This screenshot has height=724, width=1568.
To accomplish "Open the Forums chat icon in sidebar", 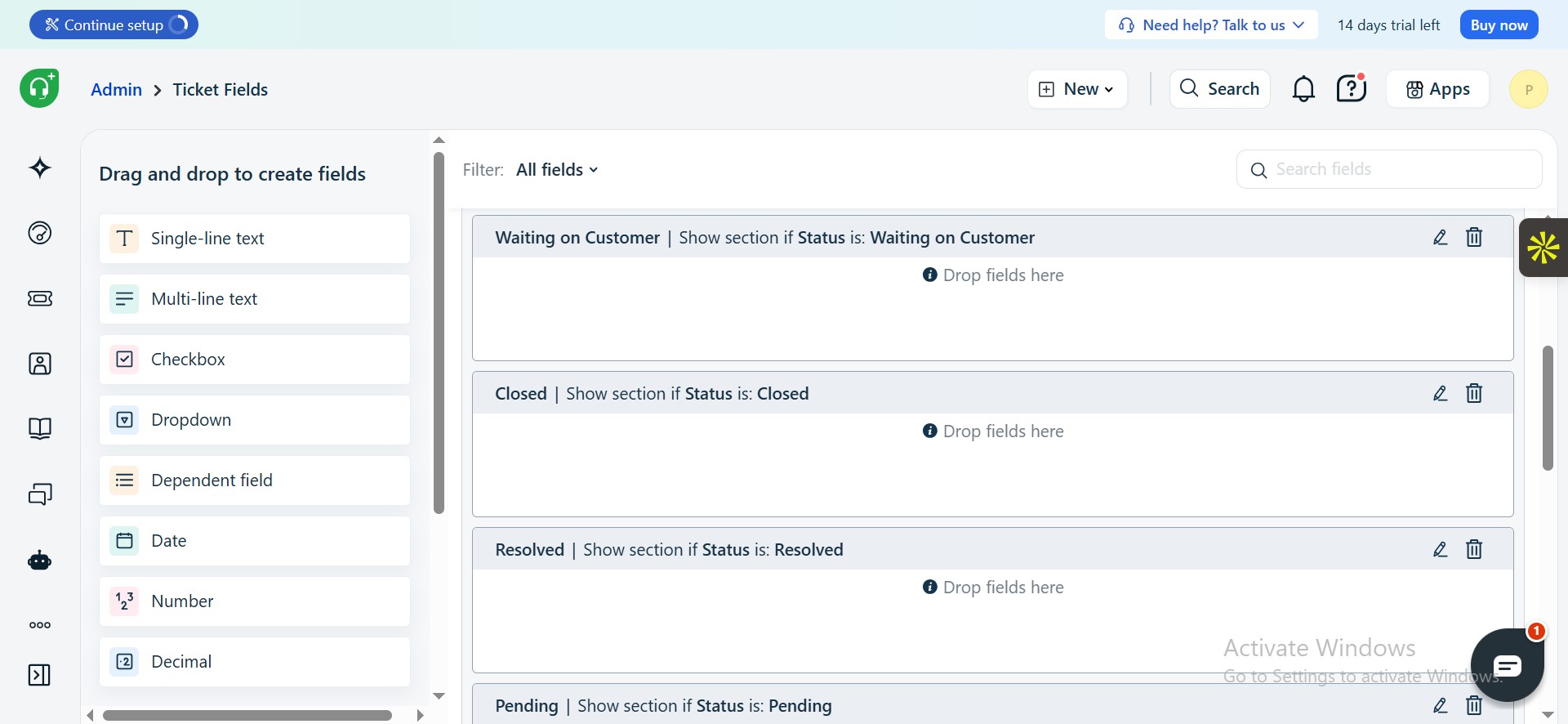I will pyautogui.click(x=40, y=494).
